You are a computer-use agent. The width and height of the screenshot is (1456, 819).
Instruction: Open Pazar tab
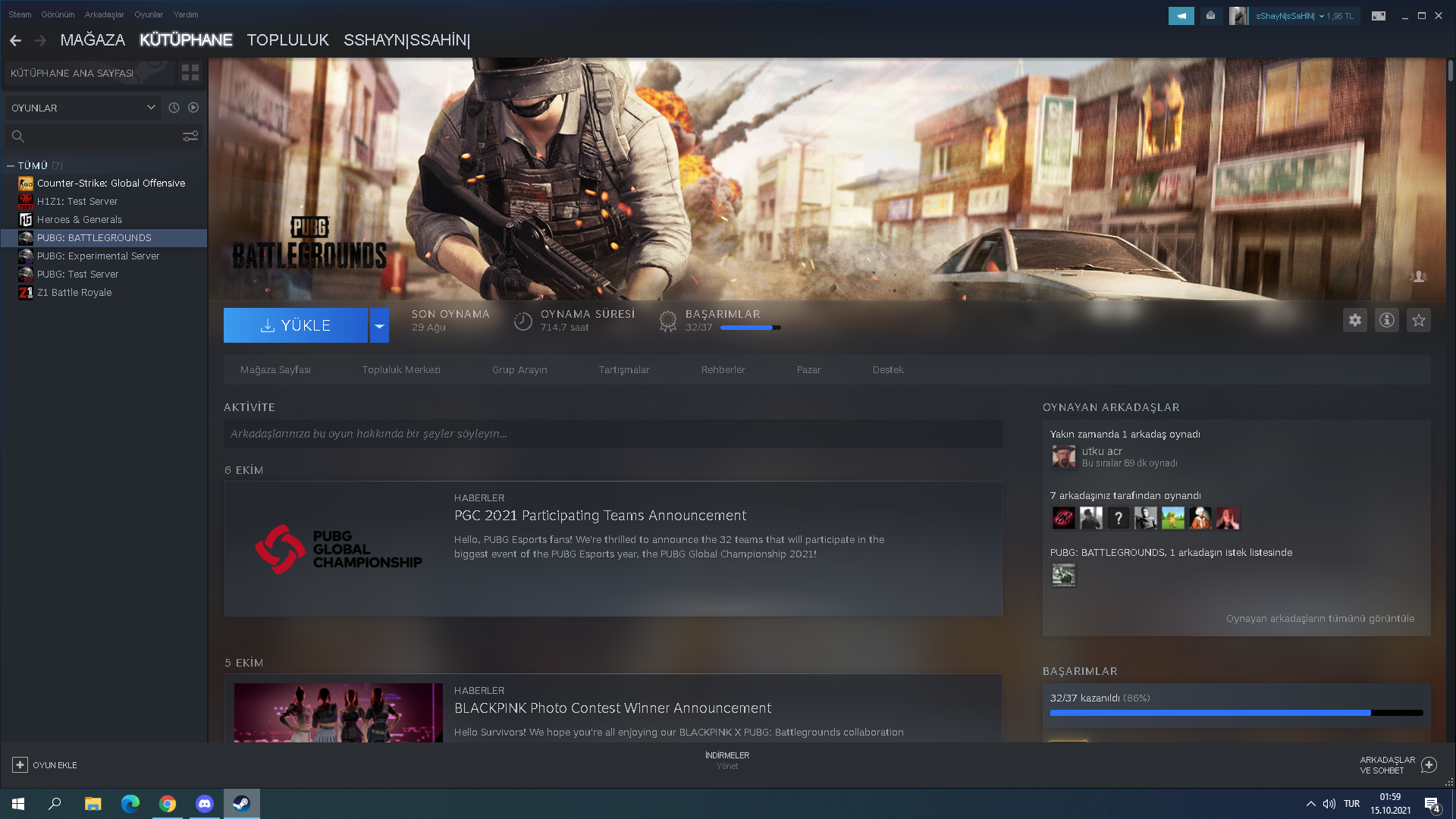click(809, 370)
